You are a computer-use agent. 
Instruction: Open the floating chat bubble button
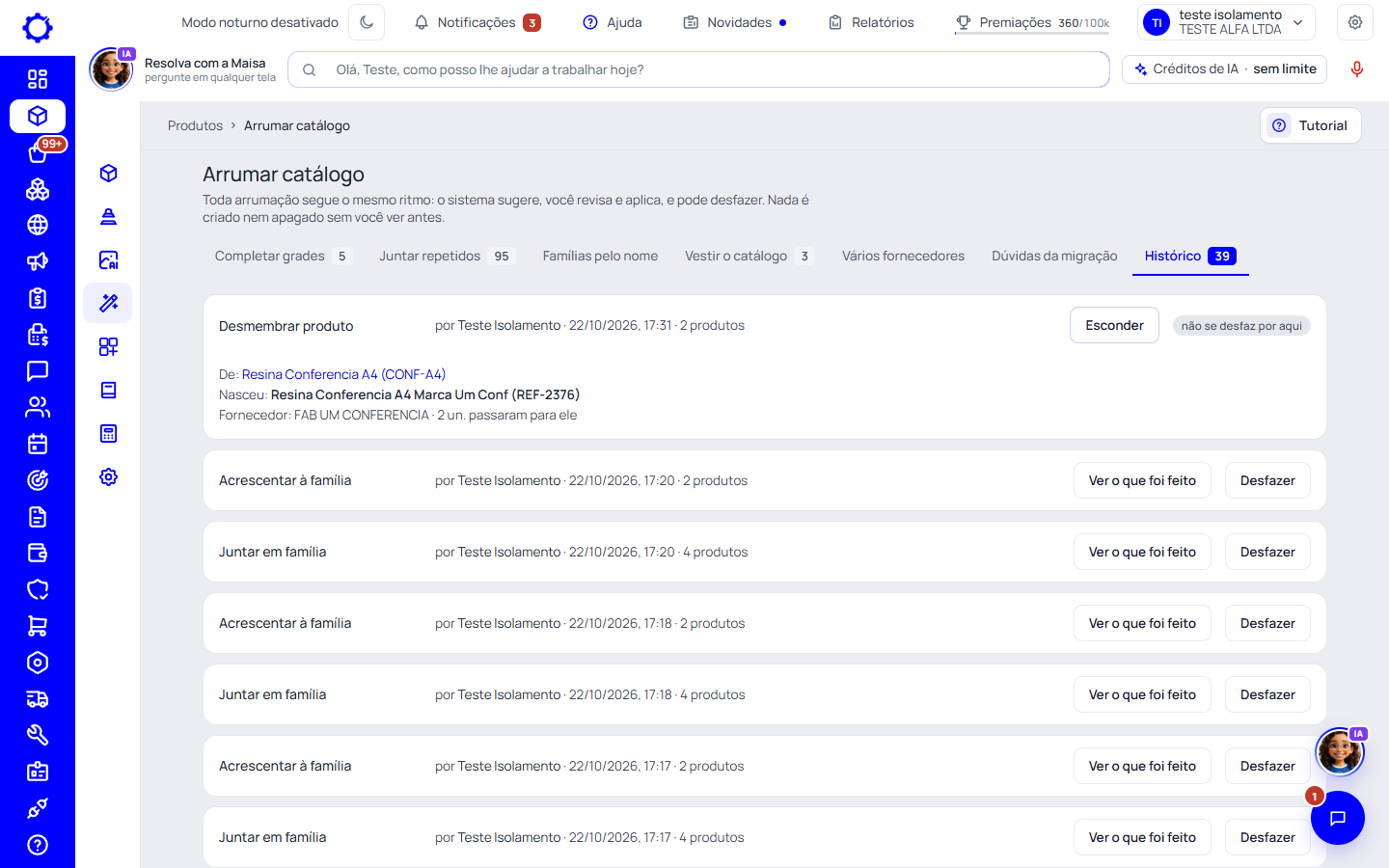click(x=1338, y=818)
